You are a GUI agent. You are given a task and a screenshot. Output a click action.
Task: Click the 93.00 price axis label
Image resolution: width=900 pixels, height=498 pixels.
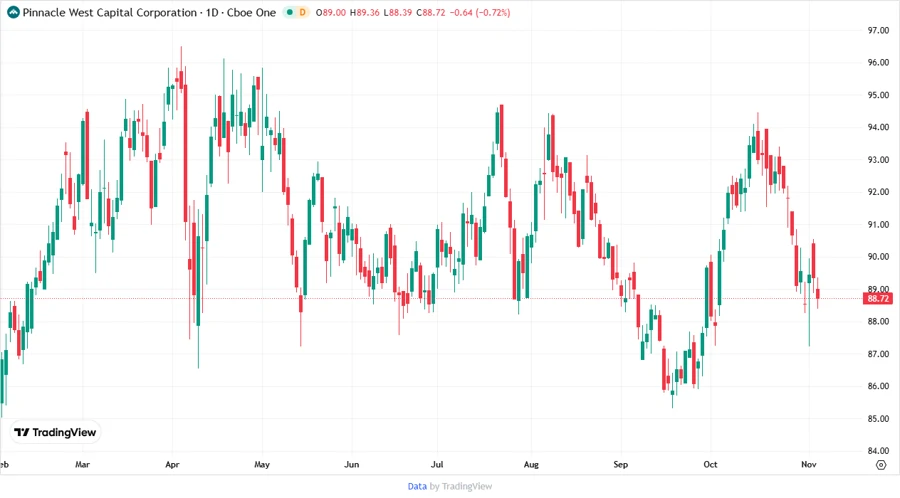(878, 160)
